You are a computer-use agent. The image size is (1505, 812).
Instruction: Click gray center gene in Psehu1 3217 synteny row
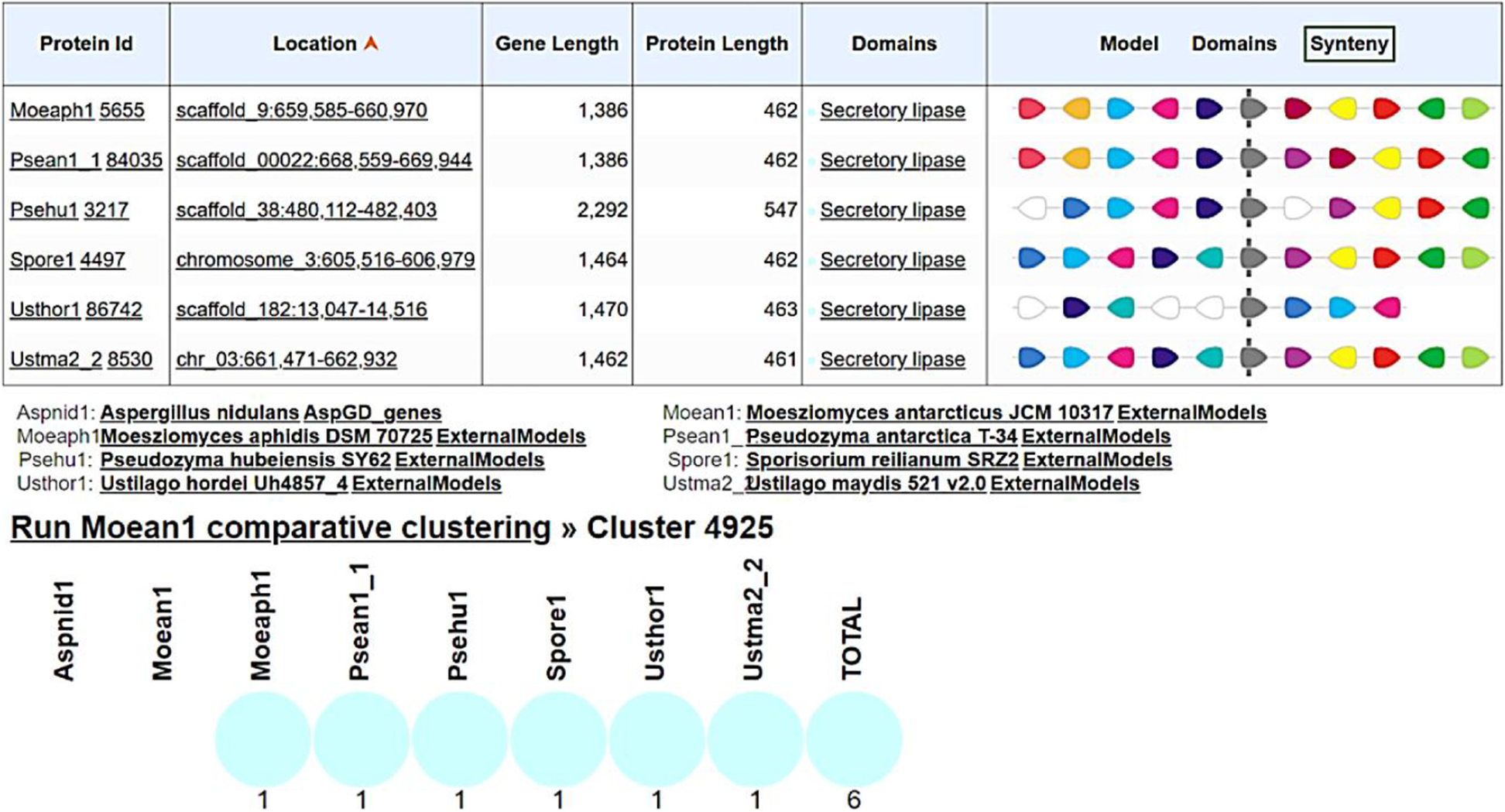pyautogui.click(x=1253, y=208)
